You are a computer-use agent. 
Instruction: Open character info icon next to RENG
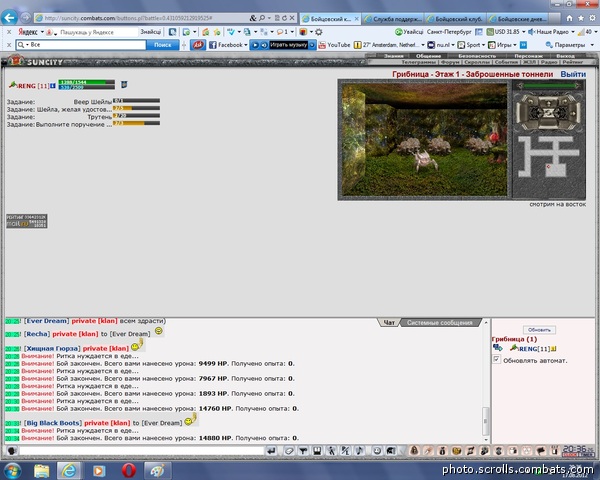[53, 86]
